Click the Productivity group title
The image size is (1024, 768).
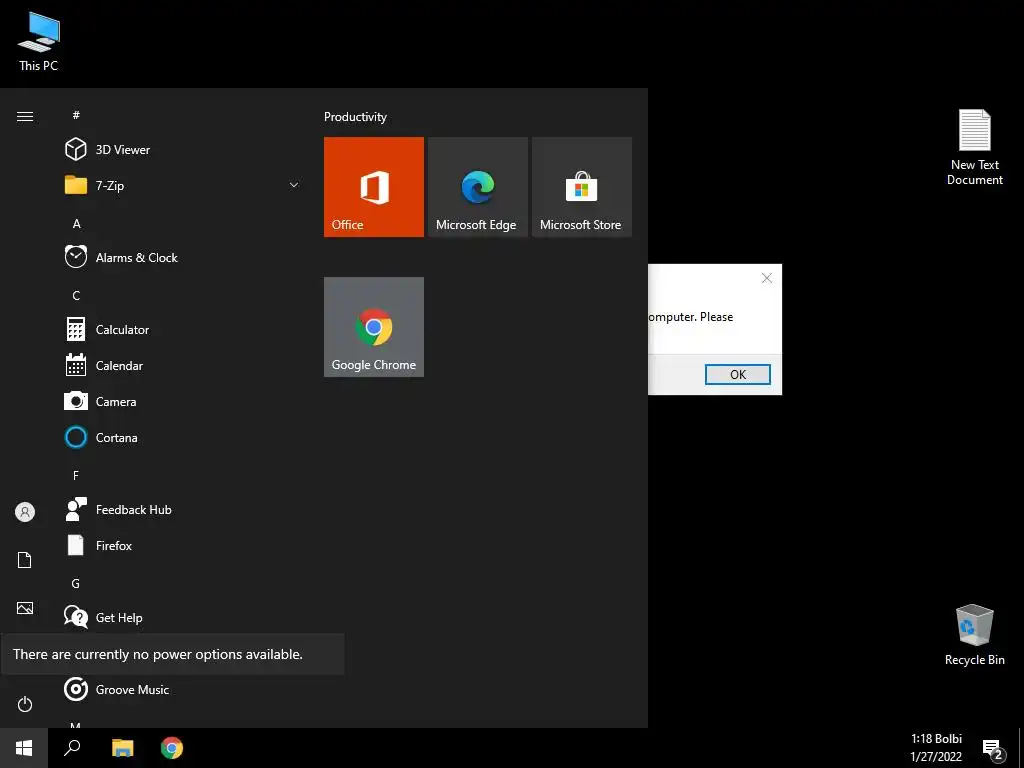[x=355, y=117]
